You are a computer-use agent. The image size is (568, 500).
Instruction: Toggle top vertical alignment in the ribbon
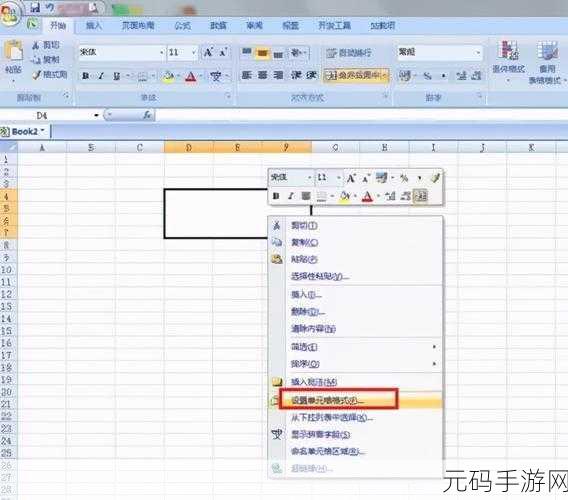pos(247,53)
